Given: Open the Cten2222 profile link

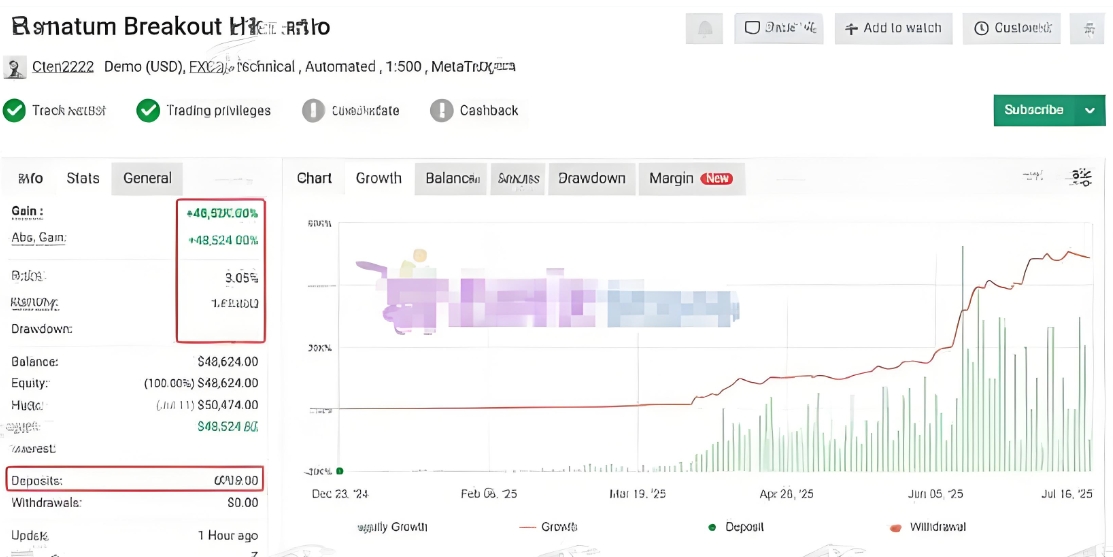Looking at the screenshot, I should coord(63,67).
